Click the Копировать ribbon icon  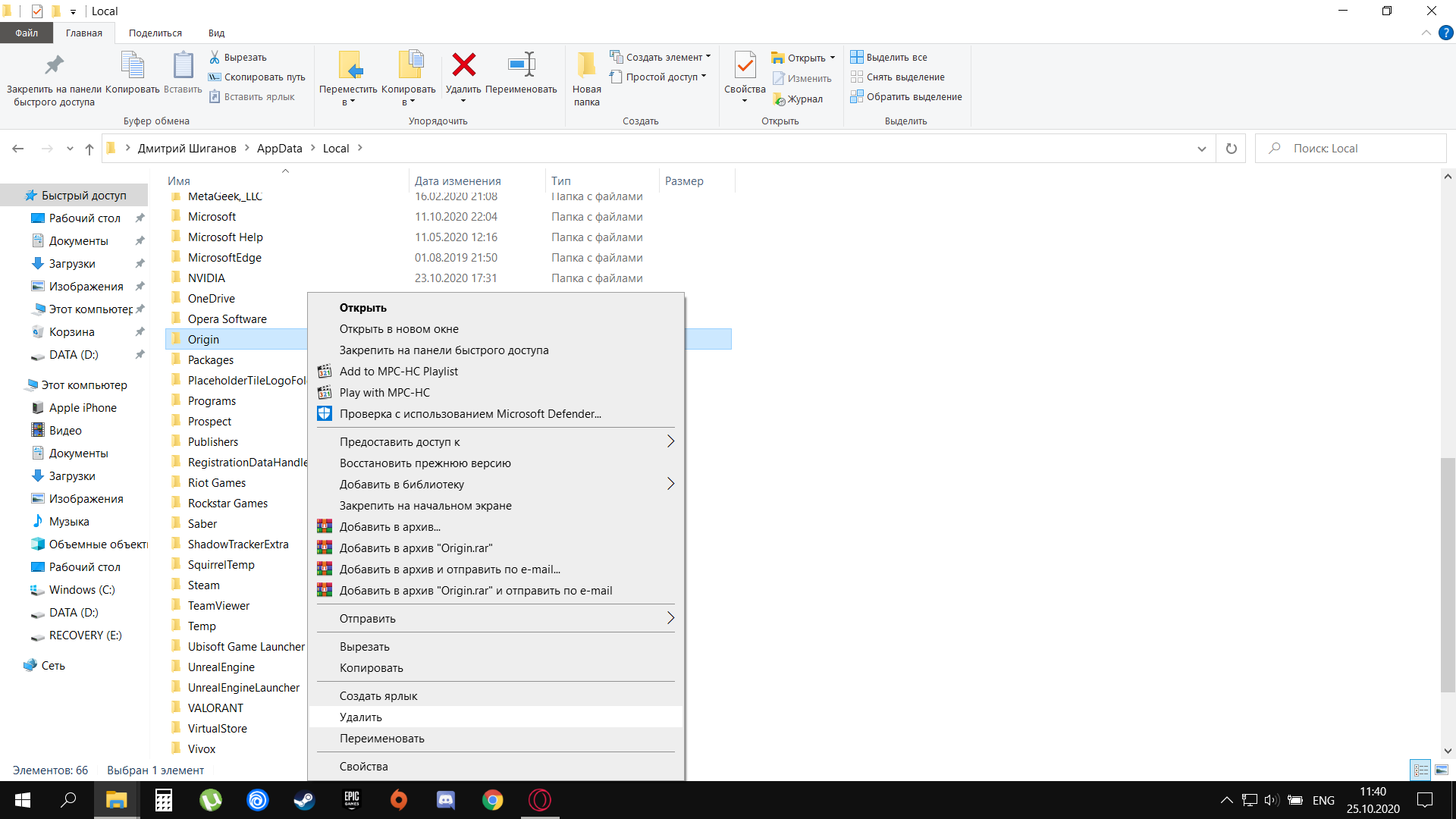(x=132, y=65)
